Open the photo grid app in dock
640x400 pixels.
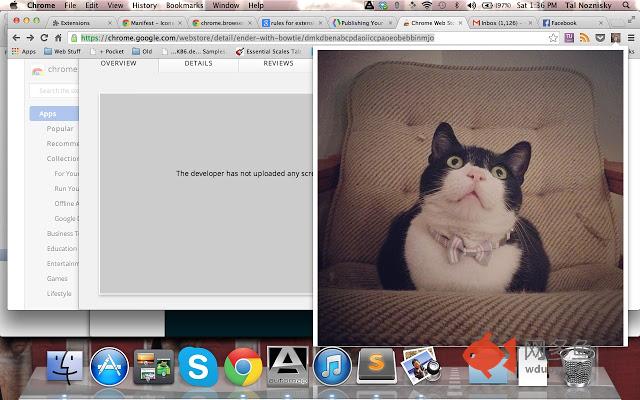click(x=153, y=367)
